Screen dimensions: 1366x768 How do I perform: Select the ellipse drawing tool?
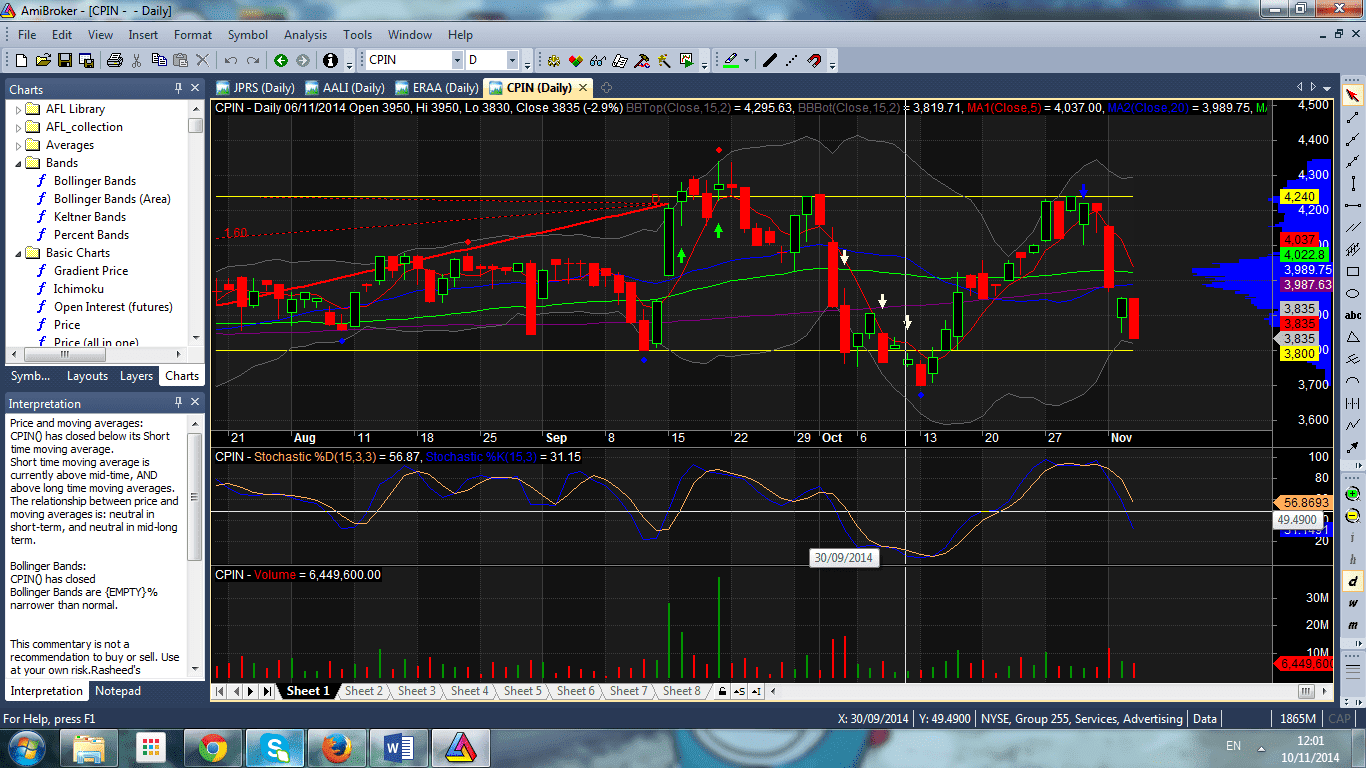point(1353,294)
